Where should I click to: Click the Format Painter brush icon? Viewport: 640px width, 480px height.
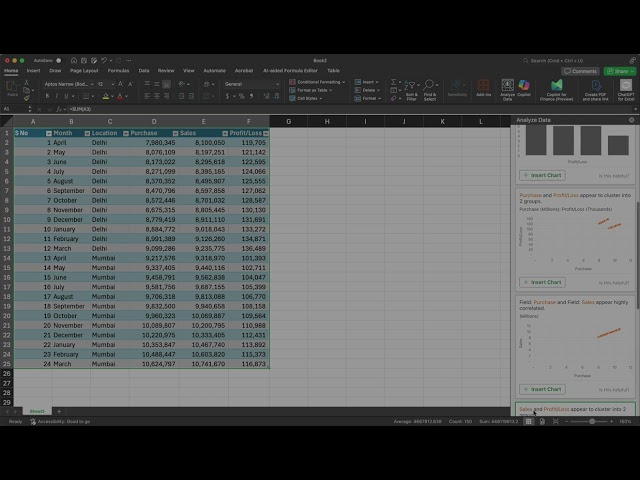(x=26, y=98)
